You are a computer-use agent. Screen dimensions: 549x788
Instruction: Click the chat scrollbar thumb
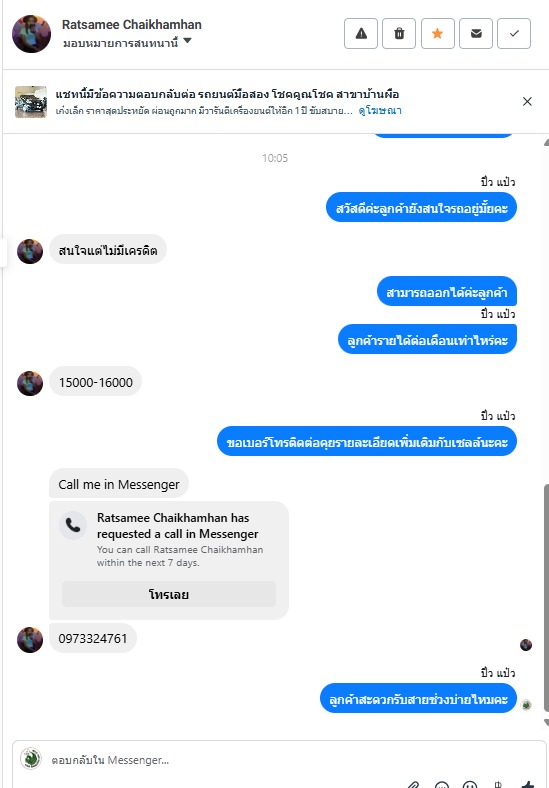[546, 598]
